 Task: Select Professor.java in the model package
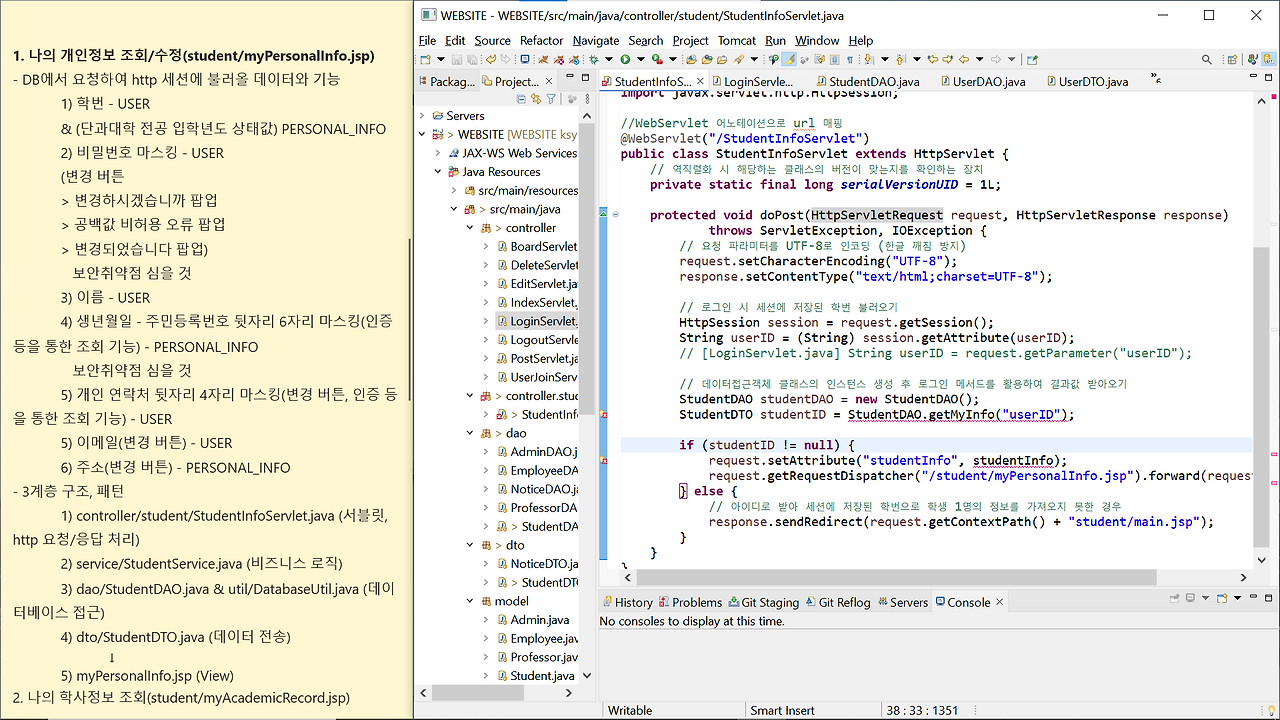coord(537,657)
